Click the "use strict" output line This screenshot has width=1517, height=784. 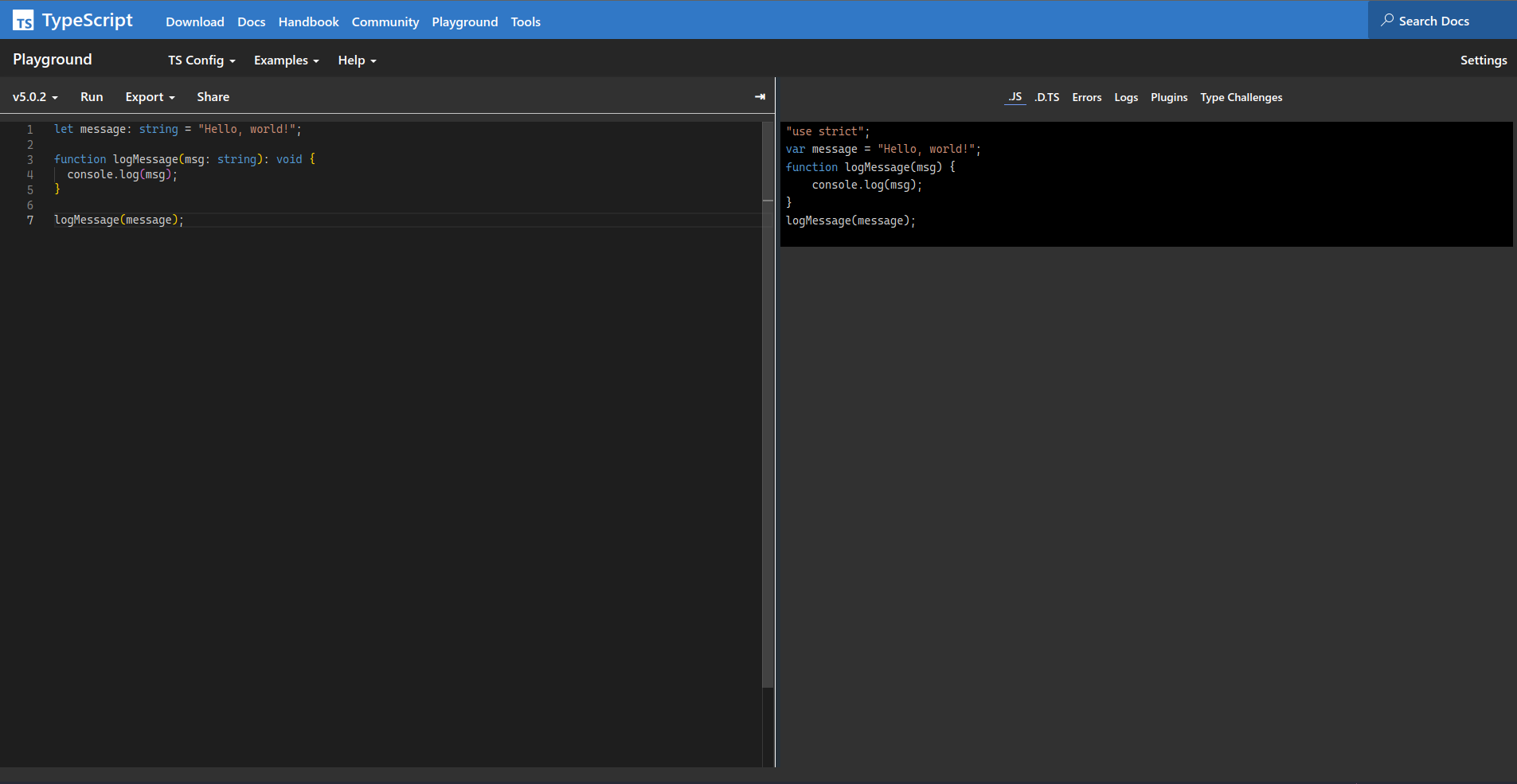coord(827,131)
